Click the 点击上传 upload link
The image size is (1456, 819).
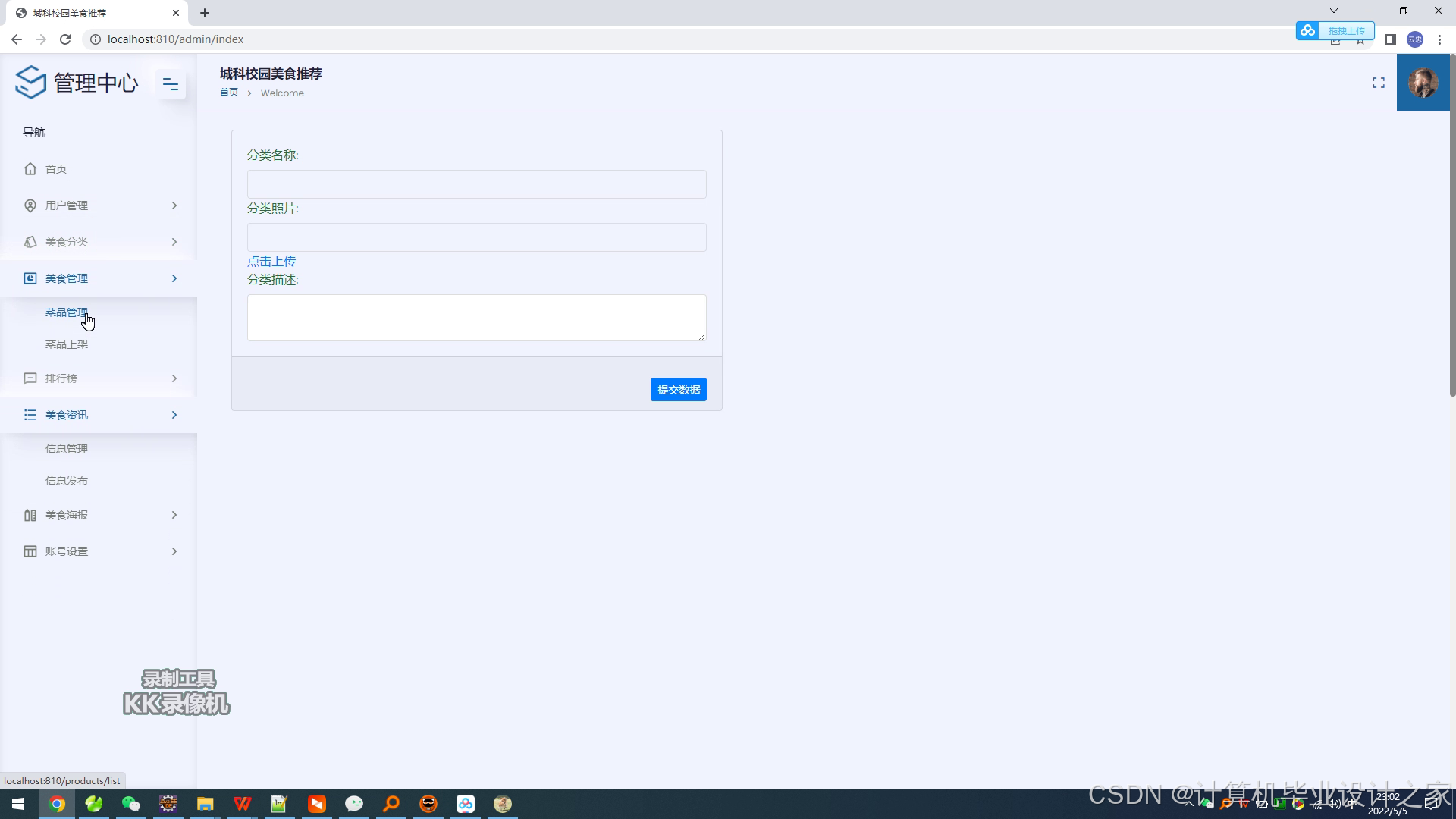[271, 262]
